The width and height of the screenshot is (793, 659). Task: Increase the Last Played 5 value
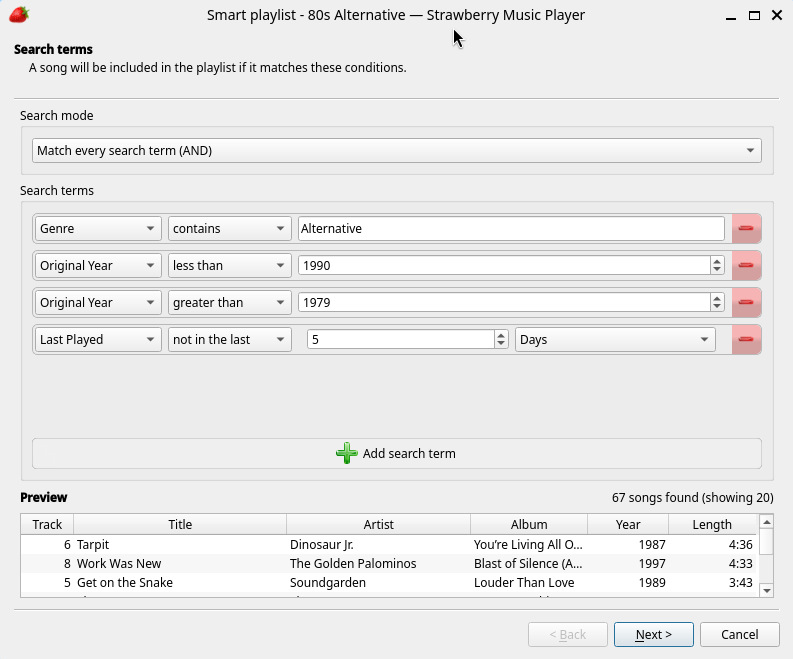pos(501,335)
